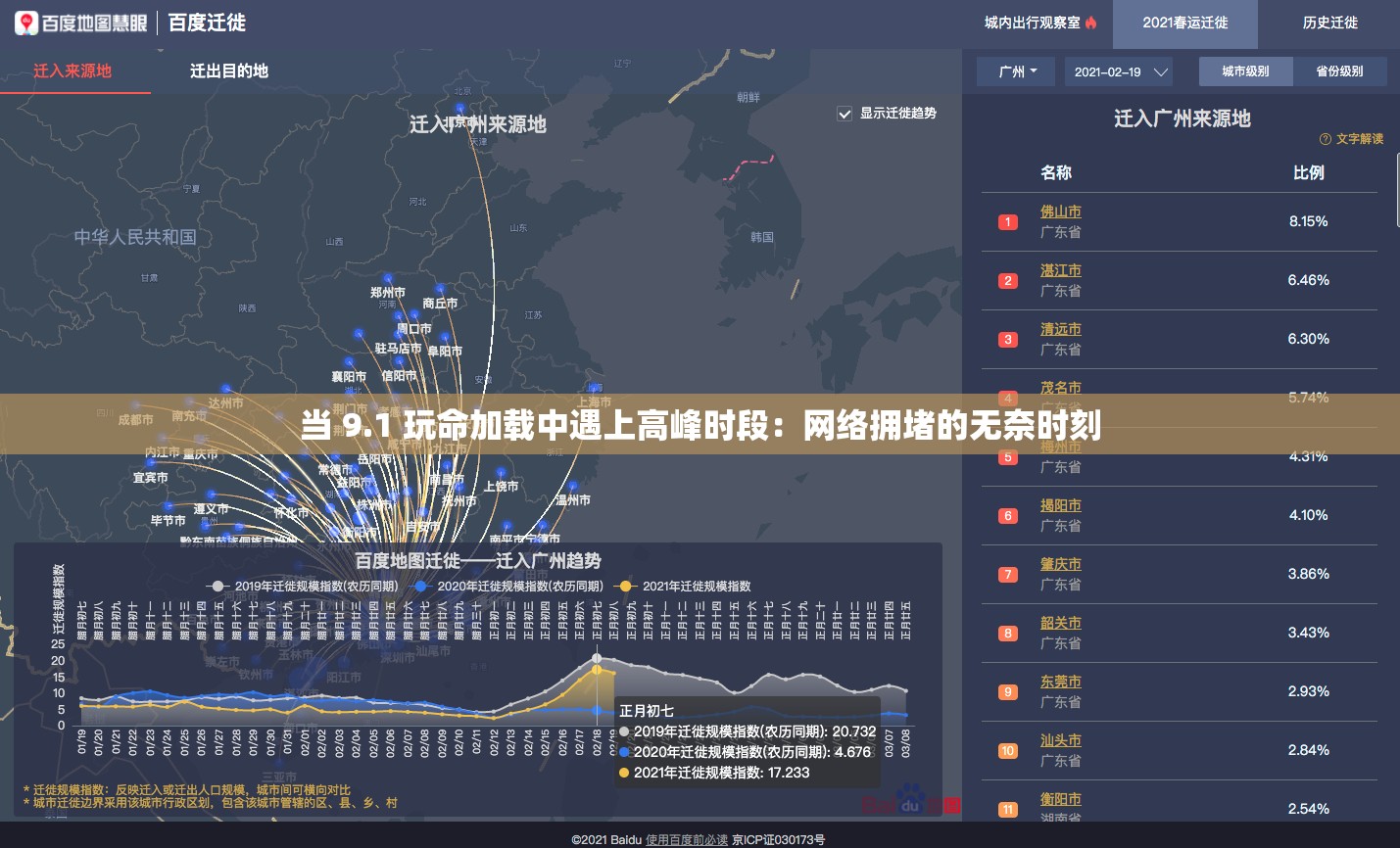Open the 韶关市 link
The image size is (1400, 848).
pyautogui.click(x=1061, y=623)
